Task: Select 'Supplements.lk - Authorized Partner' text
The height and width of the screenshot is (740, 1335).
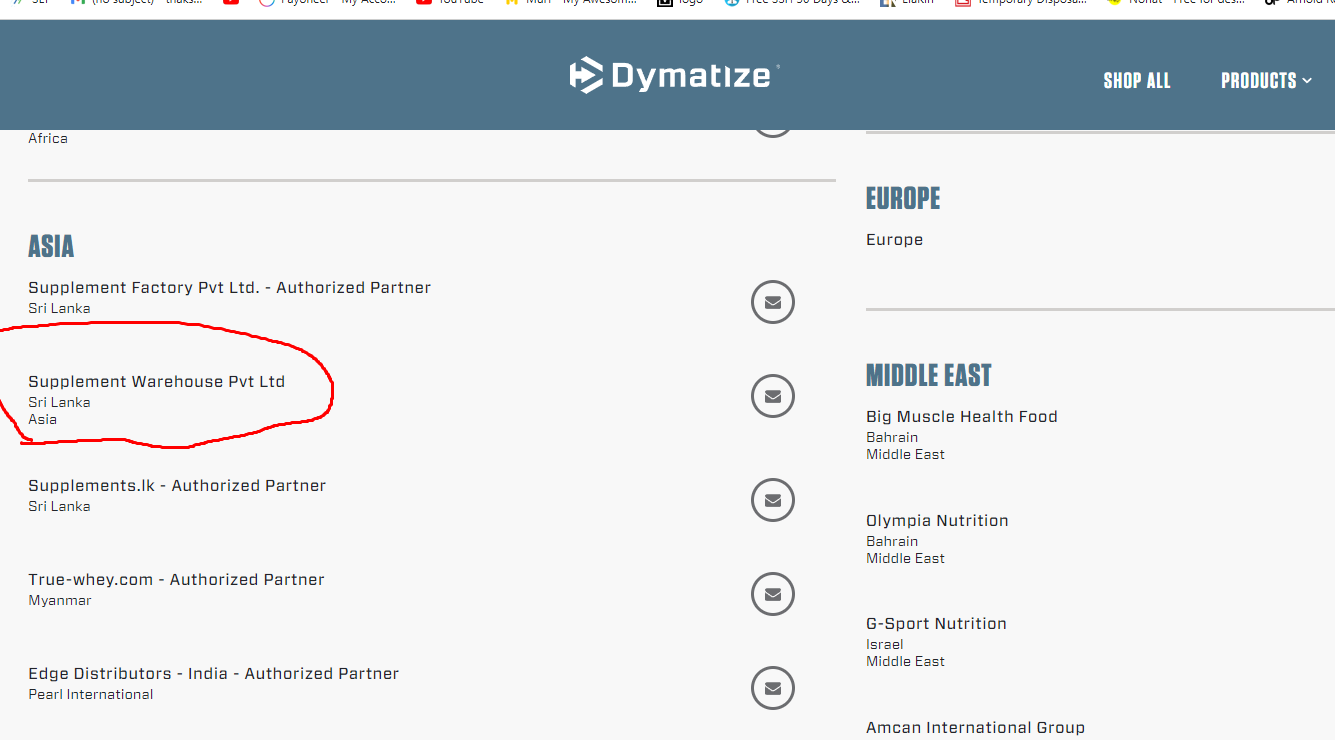Action: point(177,486)
